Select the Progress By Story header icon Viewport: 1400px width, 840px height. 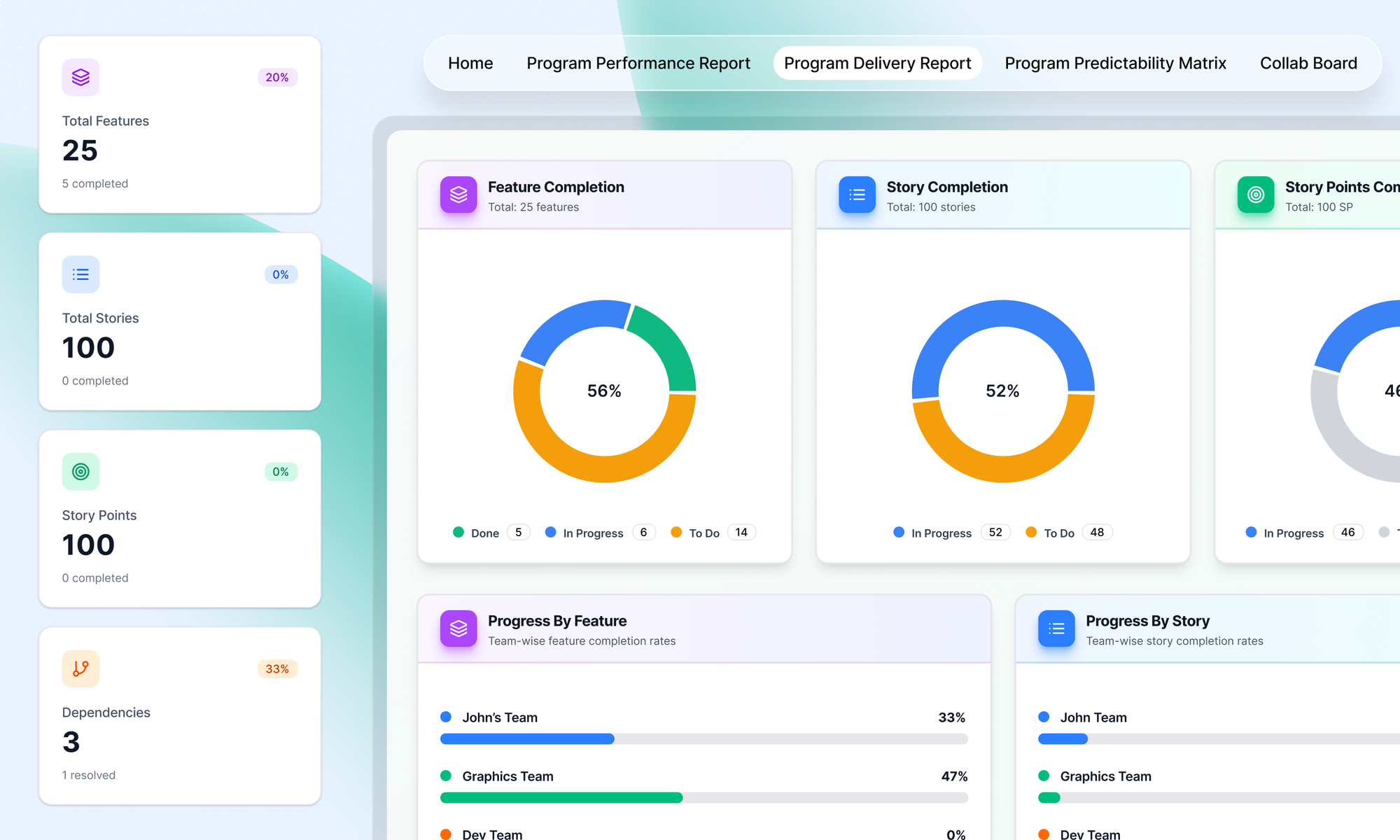pos(1056,629)
